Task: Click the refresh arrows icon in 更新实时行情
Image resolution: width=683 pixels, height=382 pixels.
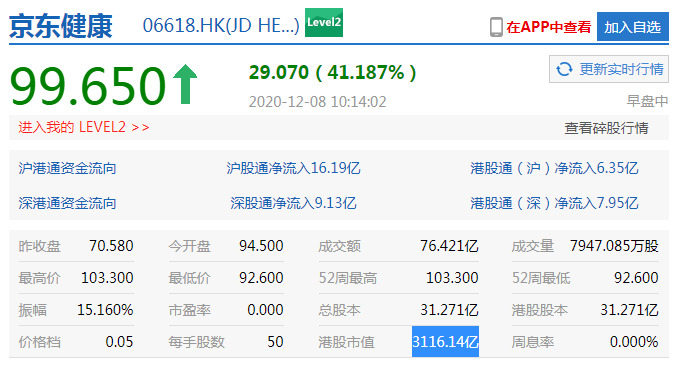Action: [x=565, y=69]
